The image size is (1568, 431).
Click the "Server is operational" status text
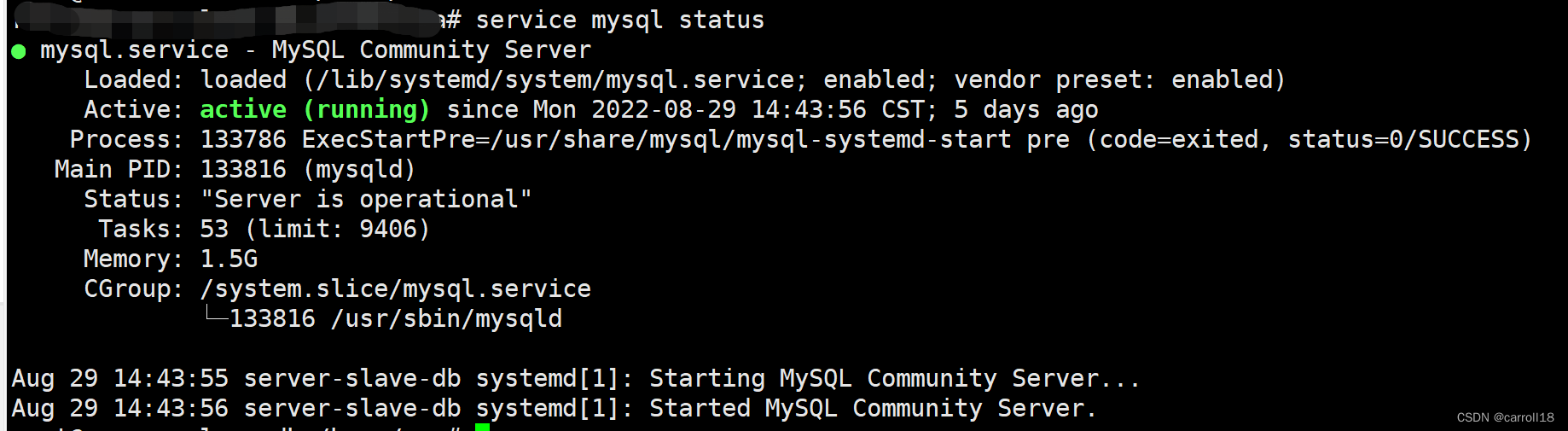pos(366,199)
